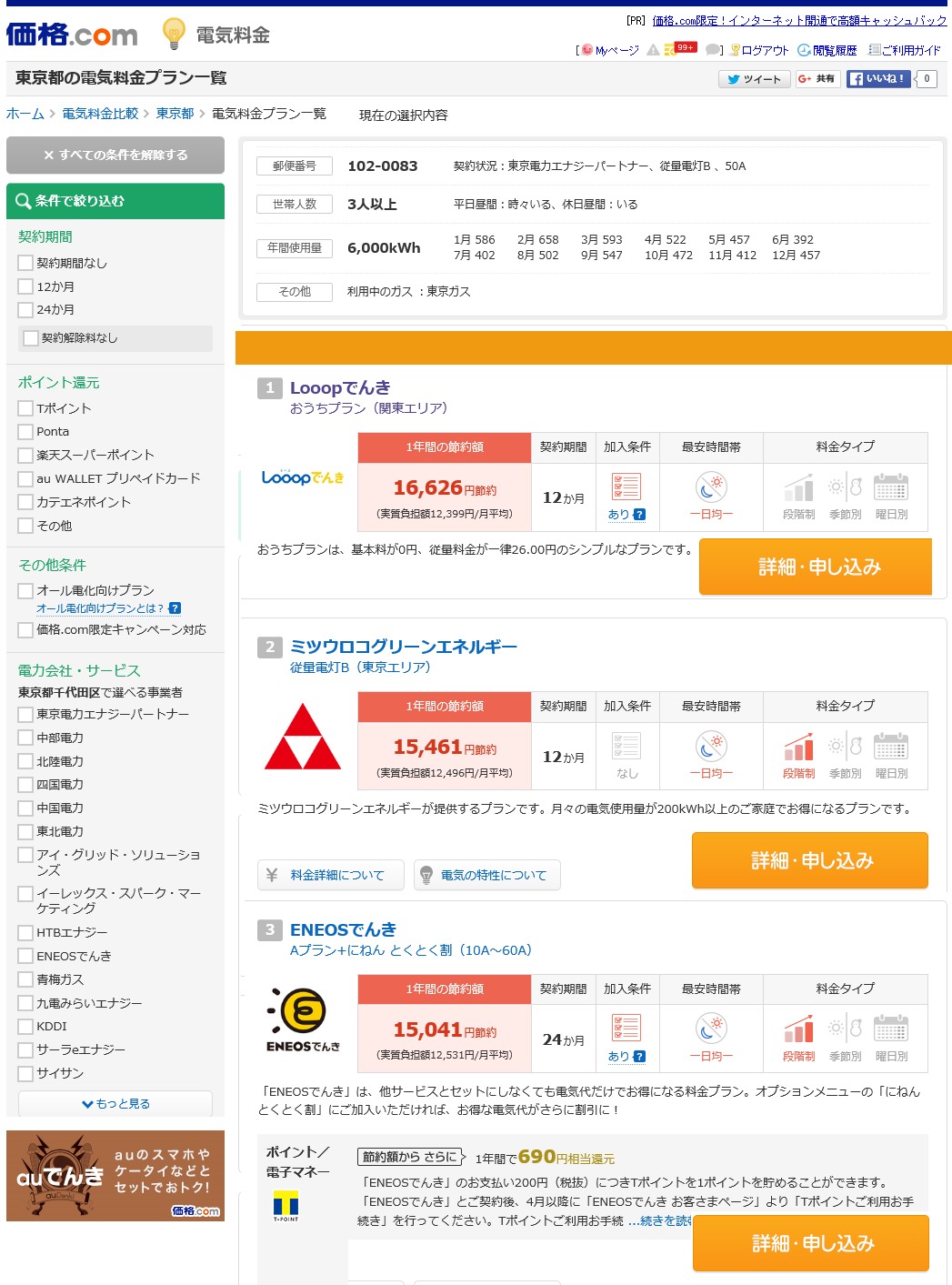Screen dimensions: 952x1285
Task: Select 楽天スーパーポイント checkbox
Action: tap(25, 455)
